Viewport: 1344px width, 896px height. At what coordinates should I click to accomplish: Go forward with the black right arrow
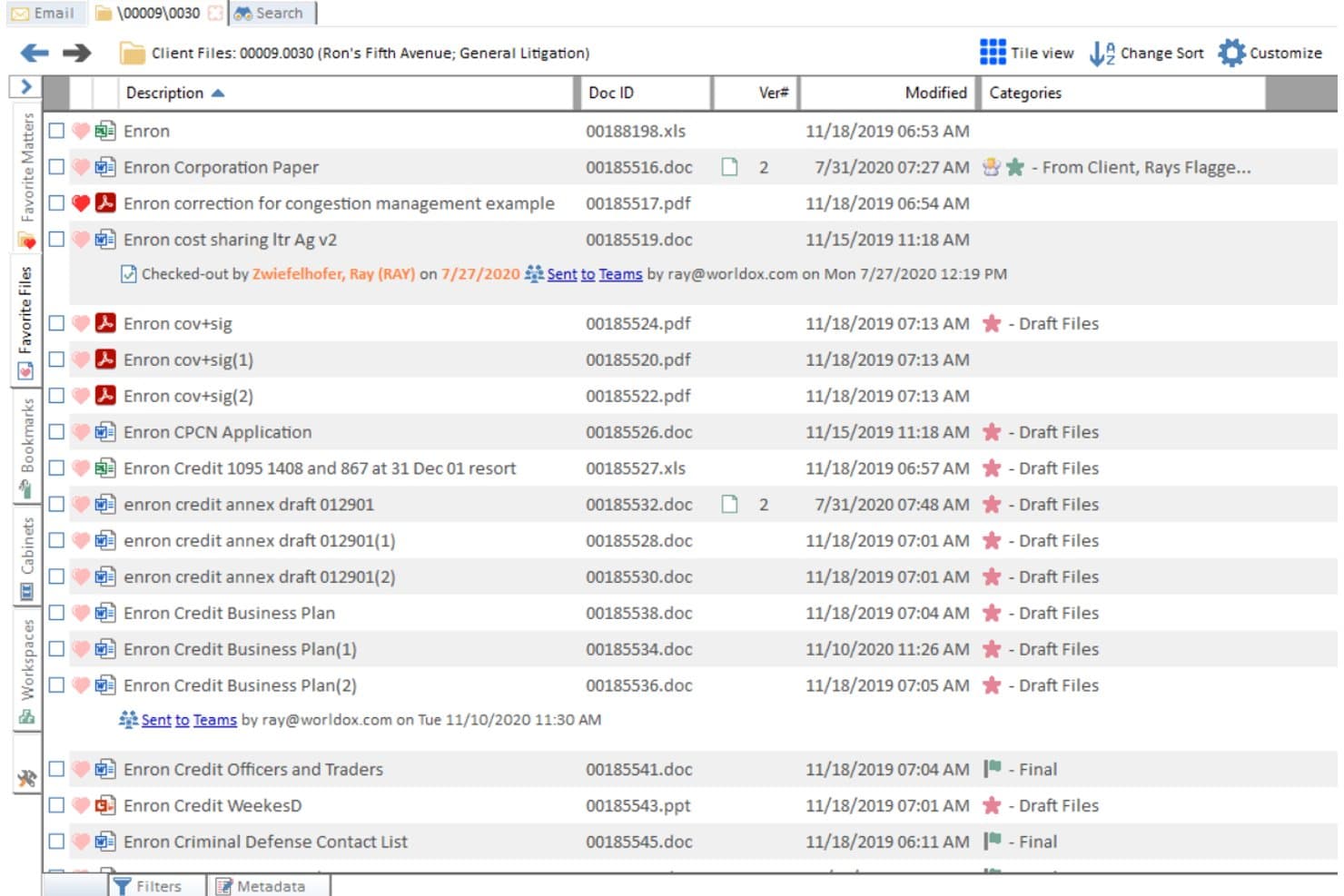[x=77, y=53]
